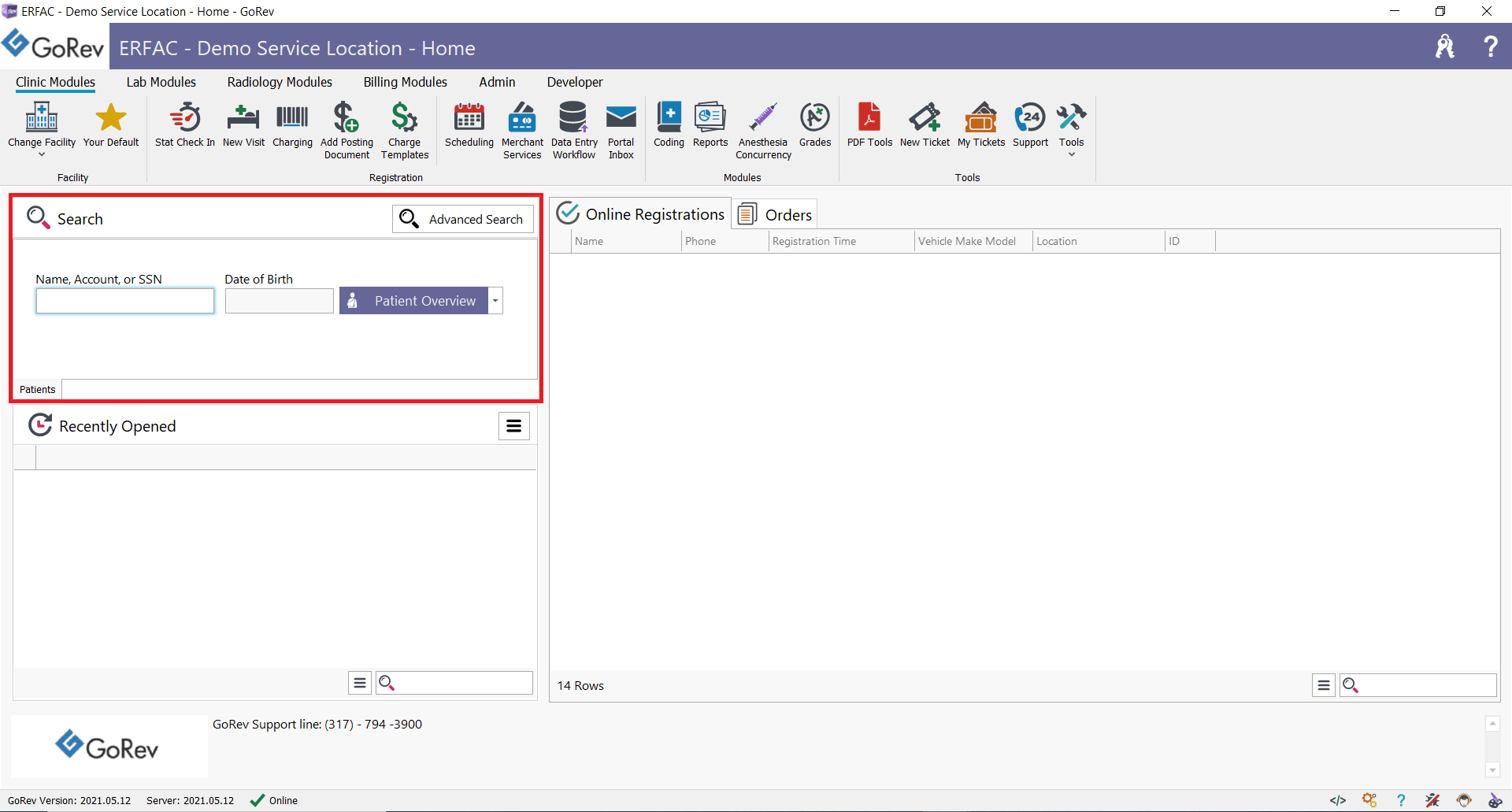Open the Tools wrench icon

1071,118
